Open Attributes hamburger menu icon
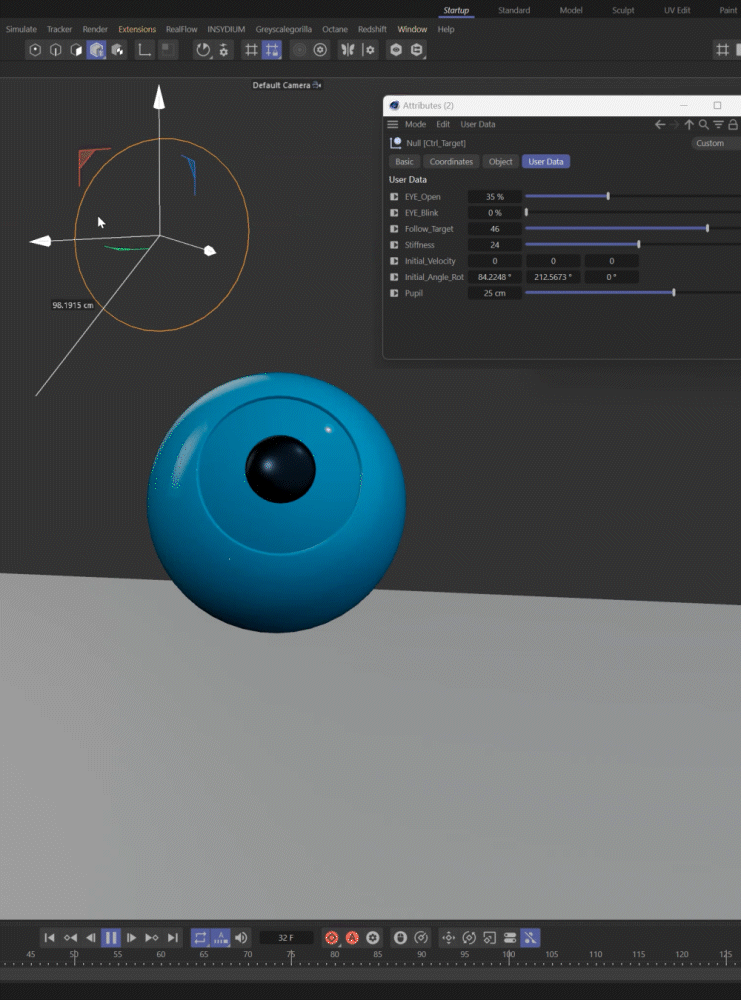Screen dimensions: 741x1000 pos(393,124)
